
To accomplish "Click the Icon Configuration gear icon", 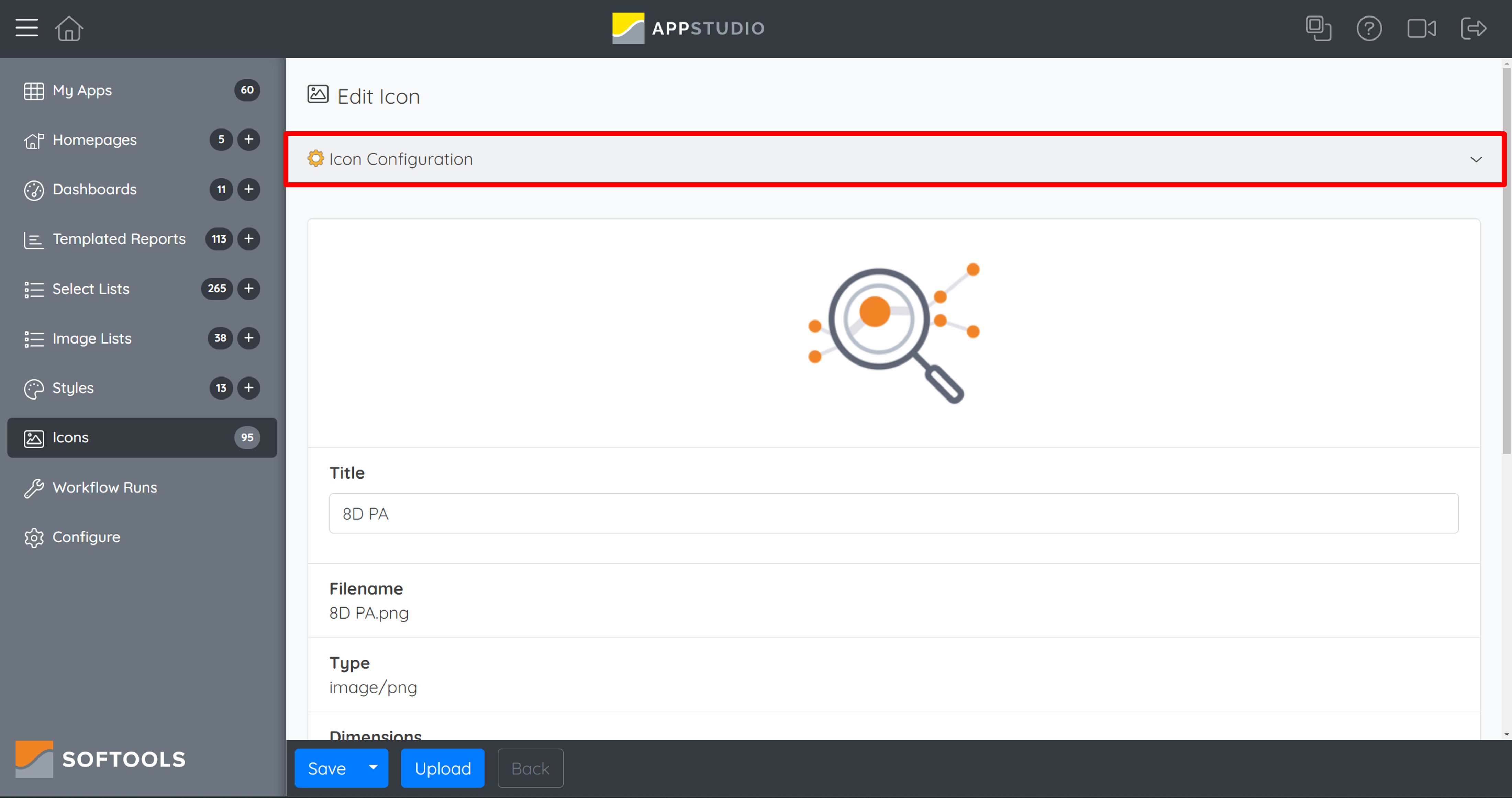I will pos(316,158).
